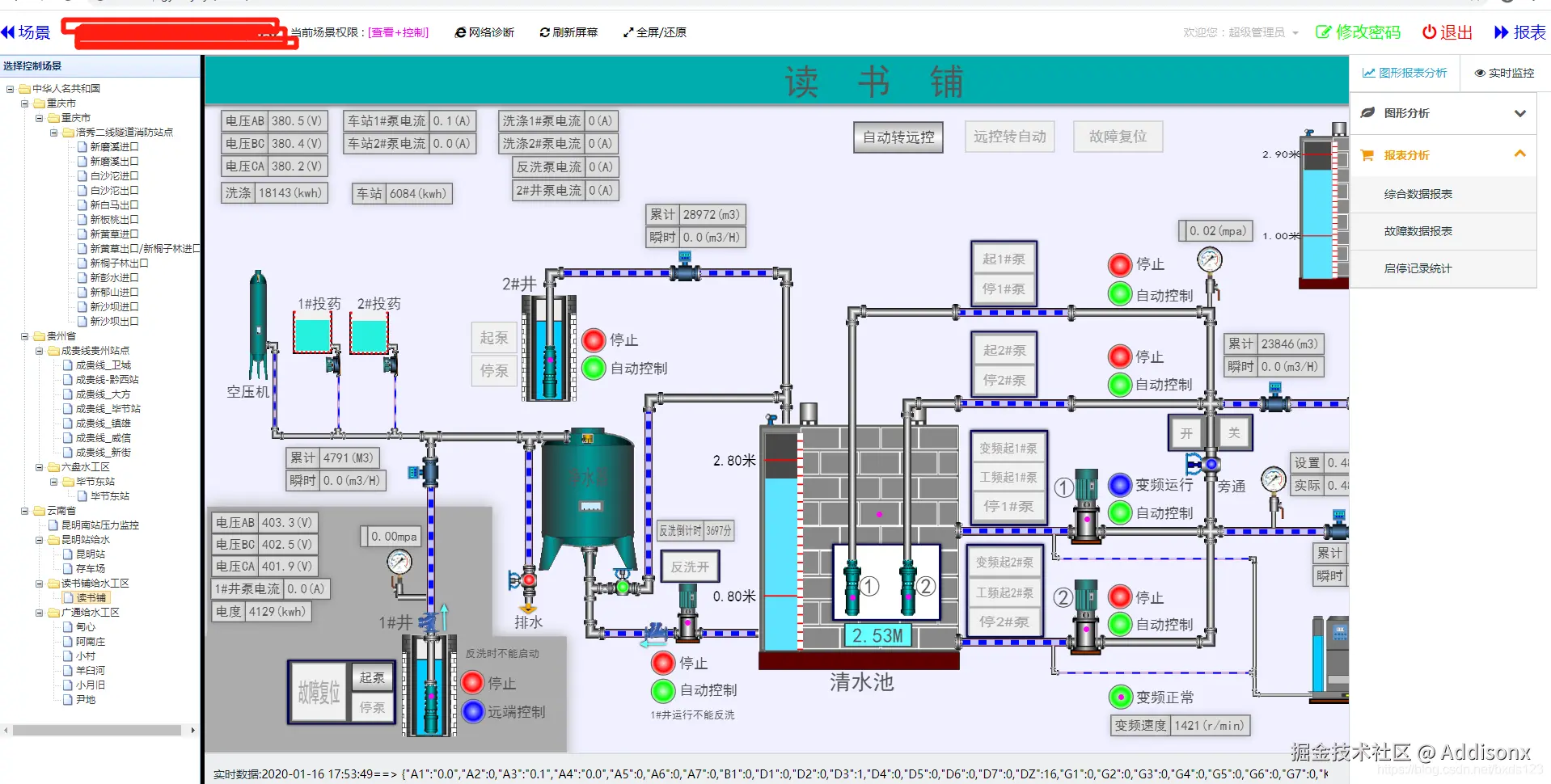This screenshot has width=1551, height=784.
Task: Click pressure gauge below 0.02 mpa
Action: coord(1210,260)
